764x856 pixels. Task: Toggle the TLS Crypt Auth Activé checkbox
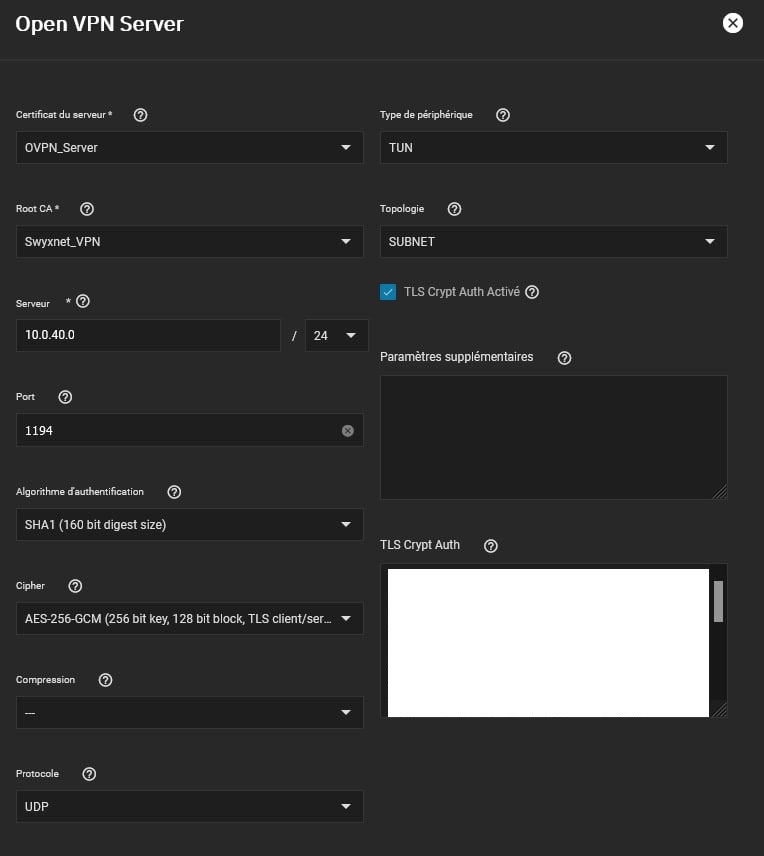pyautogui.click(x=388, y=292)
